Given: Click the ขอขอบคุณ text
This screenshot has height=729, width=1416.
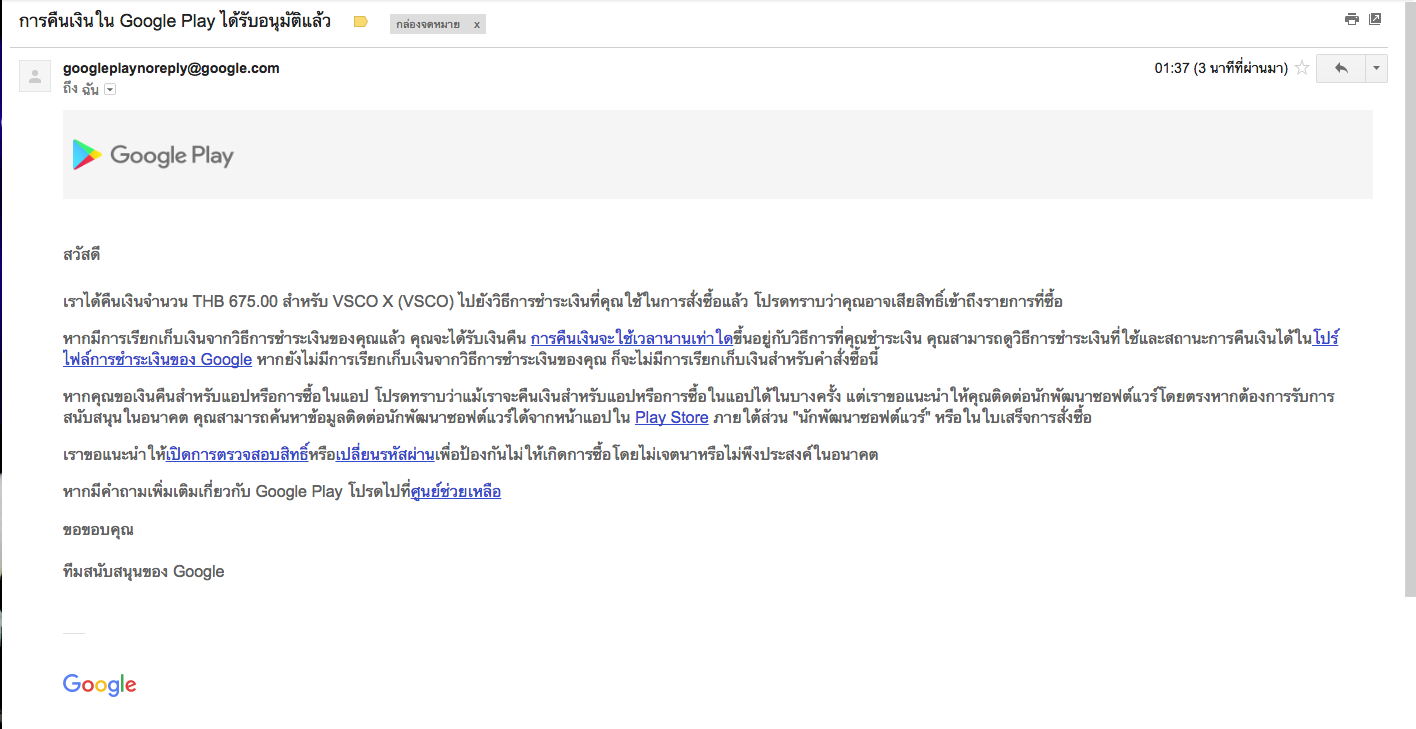Looking at the screenshot, I should click(x=98, y=529).
